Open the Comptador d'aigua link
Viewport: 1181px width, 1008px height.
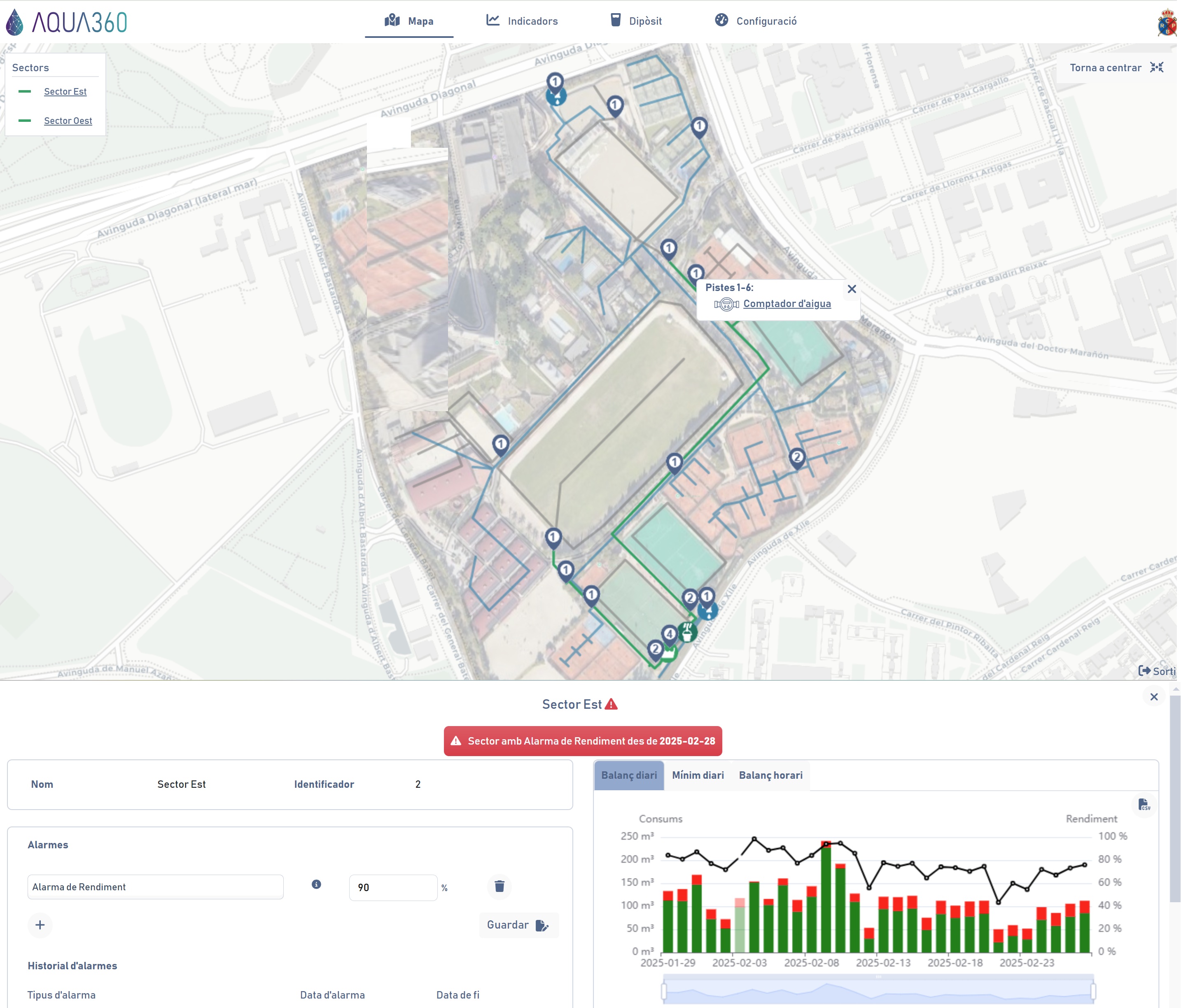pos(787,304)
